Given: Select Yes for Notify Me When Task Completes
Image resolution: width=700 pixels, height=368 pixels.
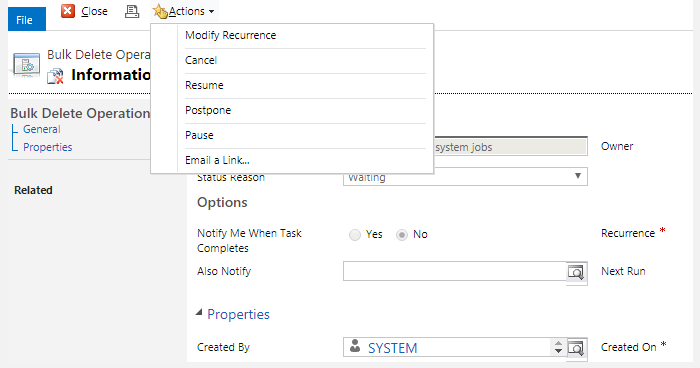Looking at the screenshot, I should [x=355, y=235].
